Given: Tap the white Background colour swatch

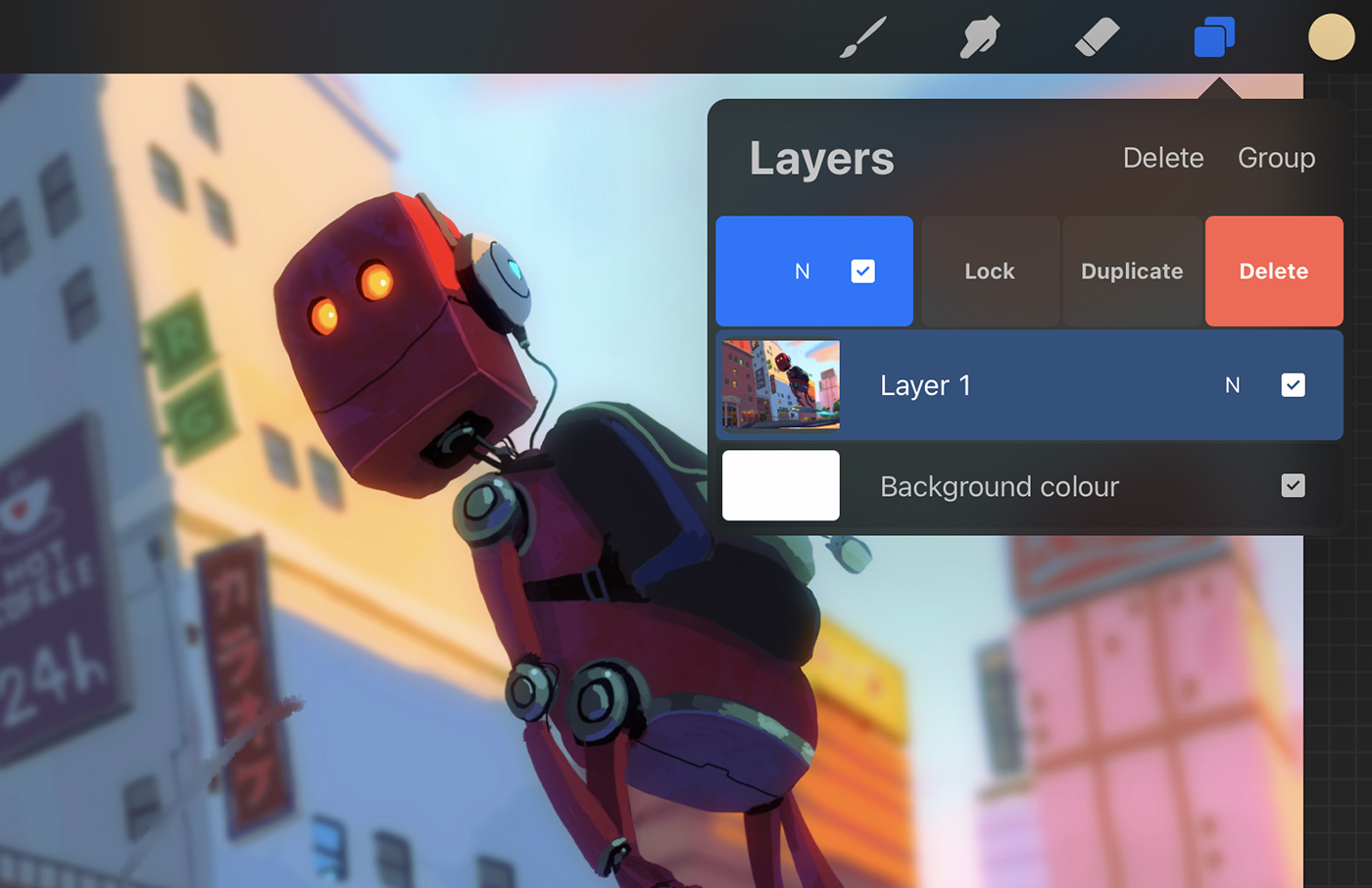Looking at the screenshot, I should click(781, 485).
